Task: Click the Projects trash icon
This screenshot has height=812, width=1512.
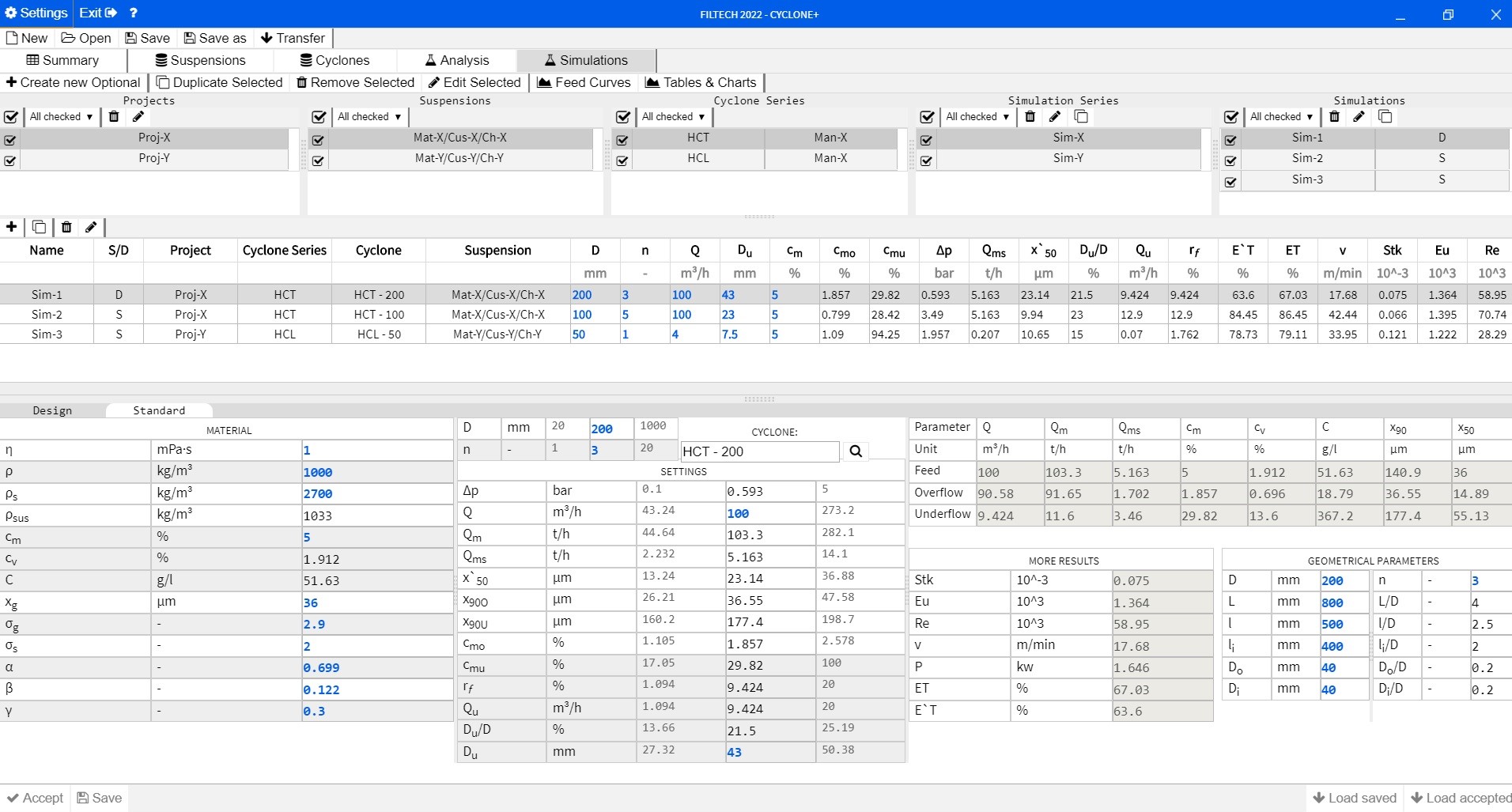Action: click(x=114, y=117)
